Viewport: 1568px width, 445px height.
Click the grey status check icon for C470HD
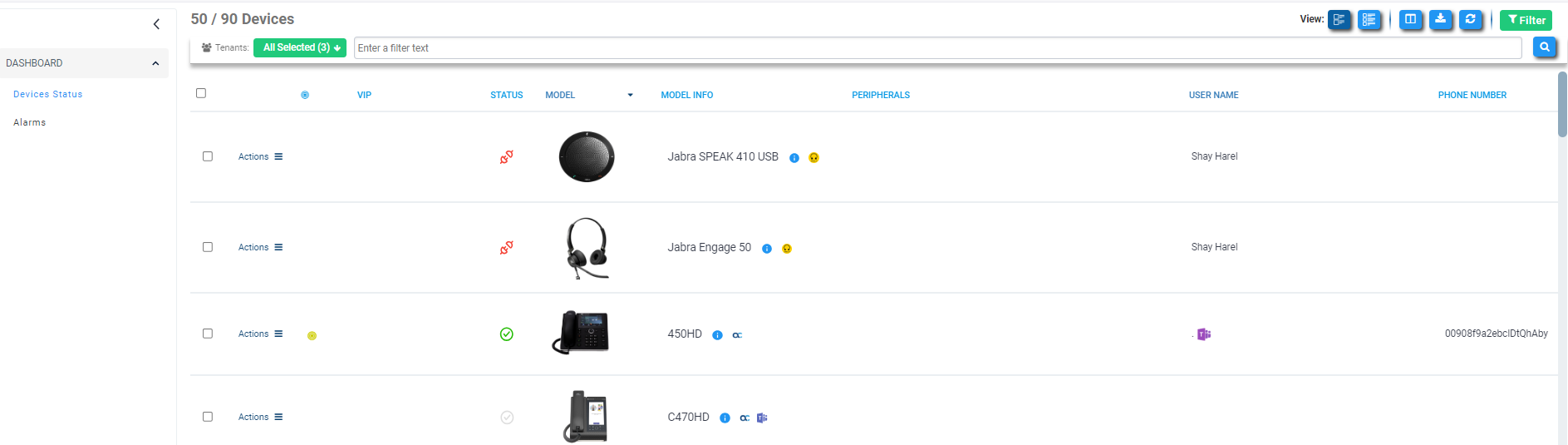507,418
